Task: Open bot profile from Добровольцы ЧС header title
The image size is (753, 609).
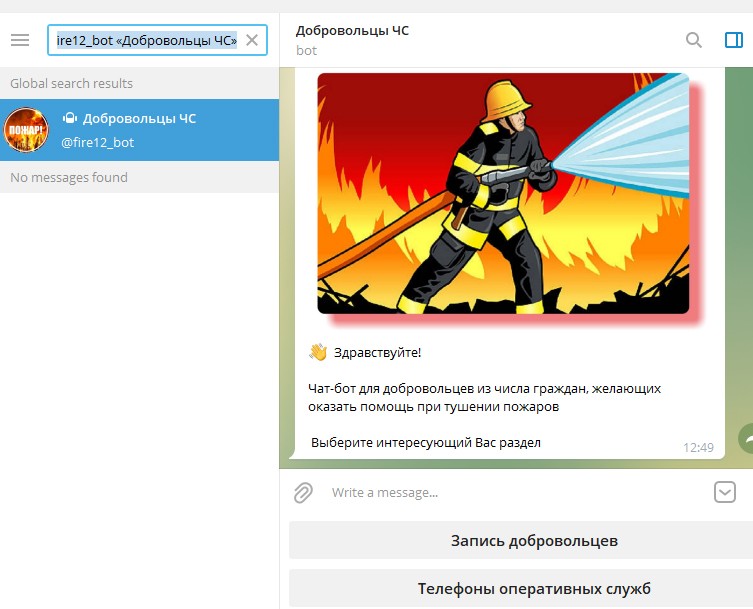Action: [352, 31]
